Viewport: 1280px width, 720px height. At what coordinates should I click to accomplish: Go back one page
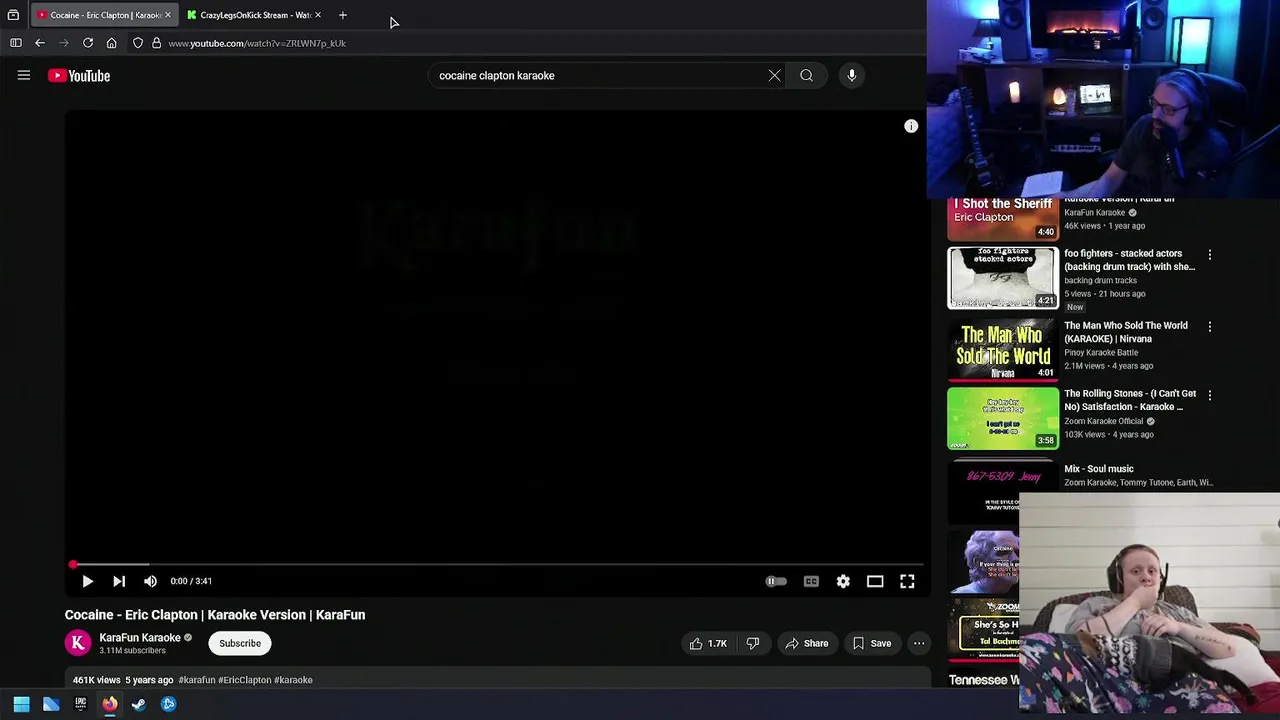pyautogui.click(x=39, y=43)
